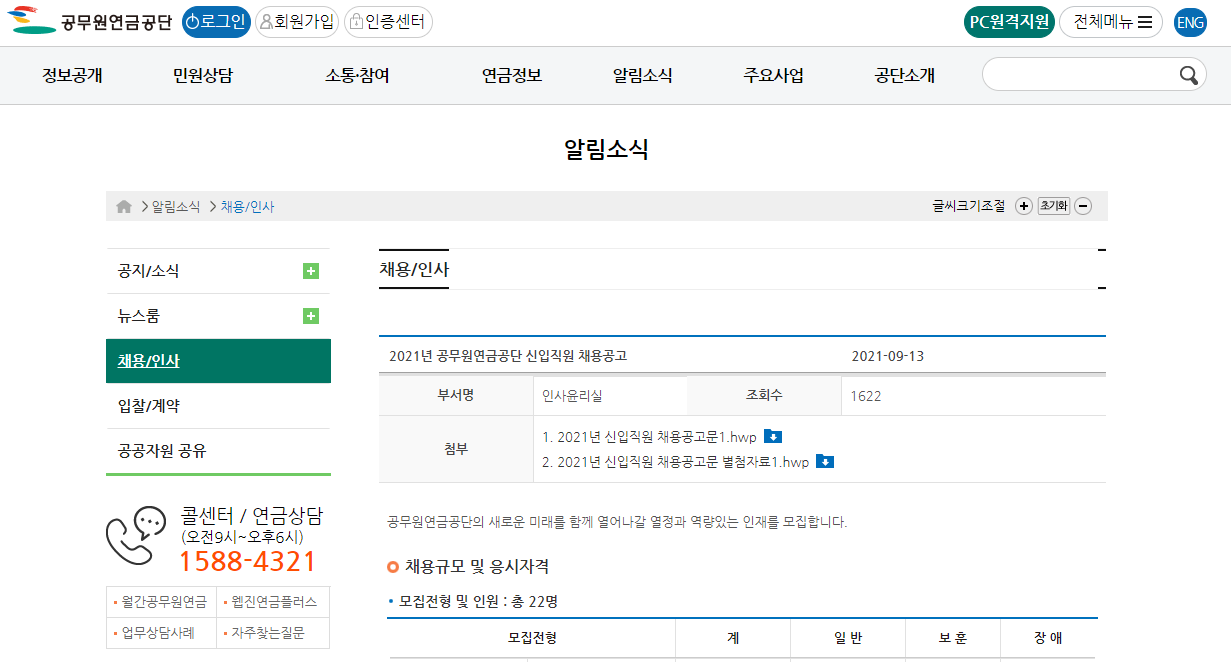The width and height of the screenshot is (1231, 662).
Task: Click the lock icon on 인증센터
Action: click(356, 20)
